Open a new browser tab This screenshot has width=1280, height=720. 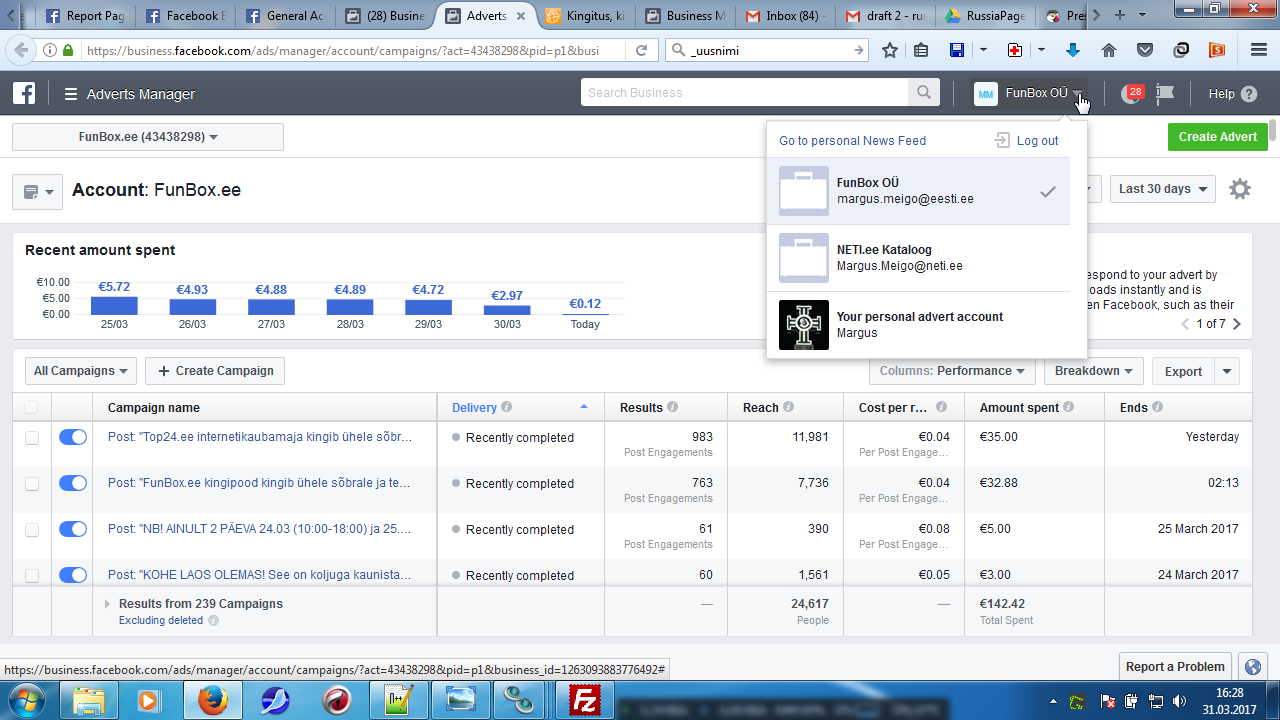(x=1120, y=15)
